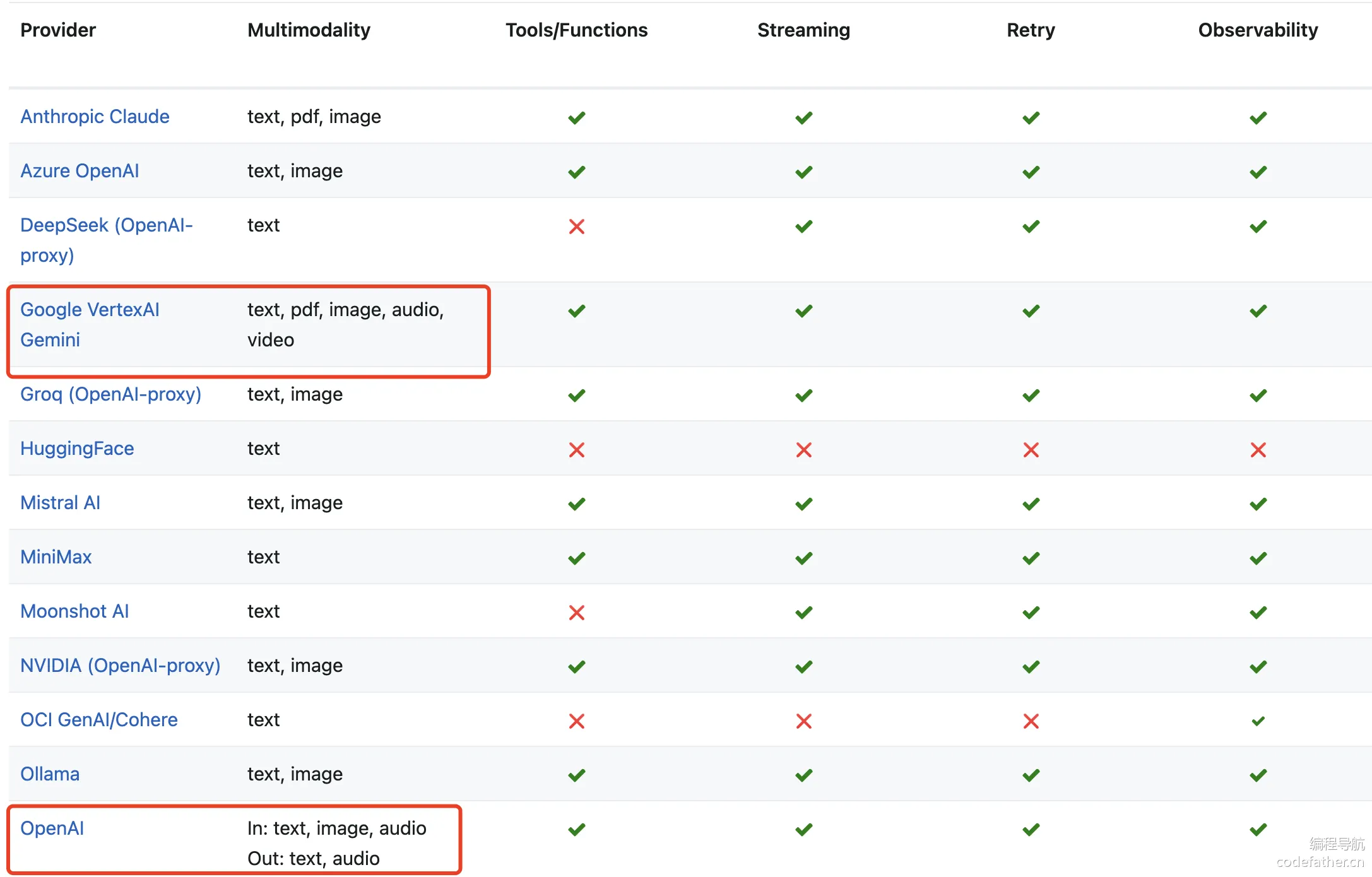Open the DeepSeek (OpenAI-proxy) link

(x=107, y=240)
